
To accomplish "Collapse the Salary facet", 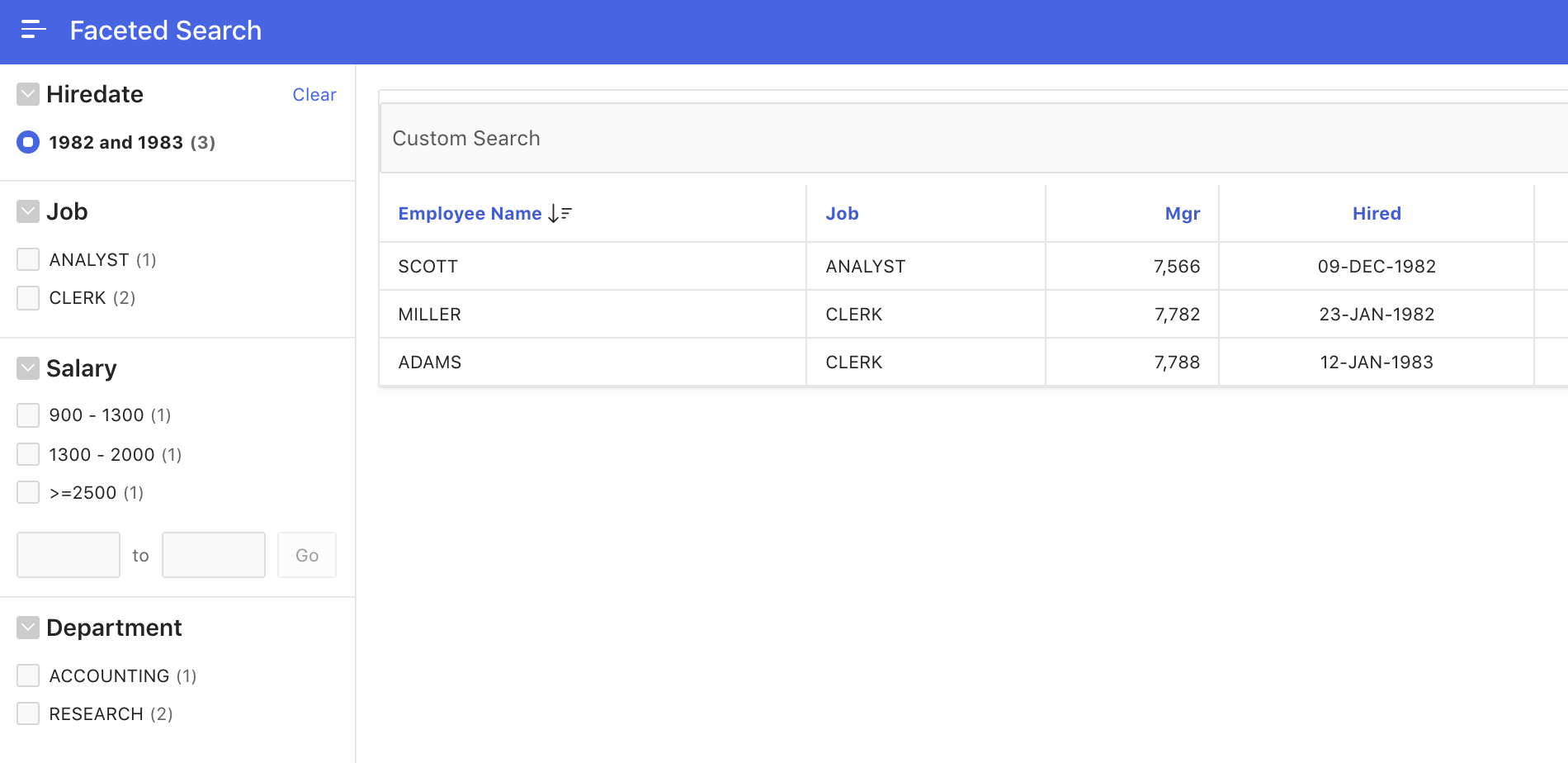I will click(x=27, y=367).
